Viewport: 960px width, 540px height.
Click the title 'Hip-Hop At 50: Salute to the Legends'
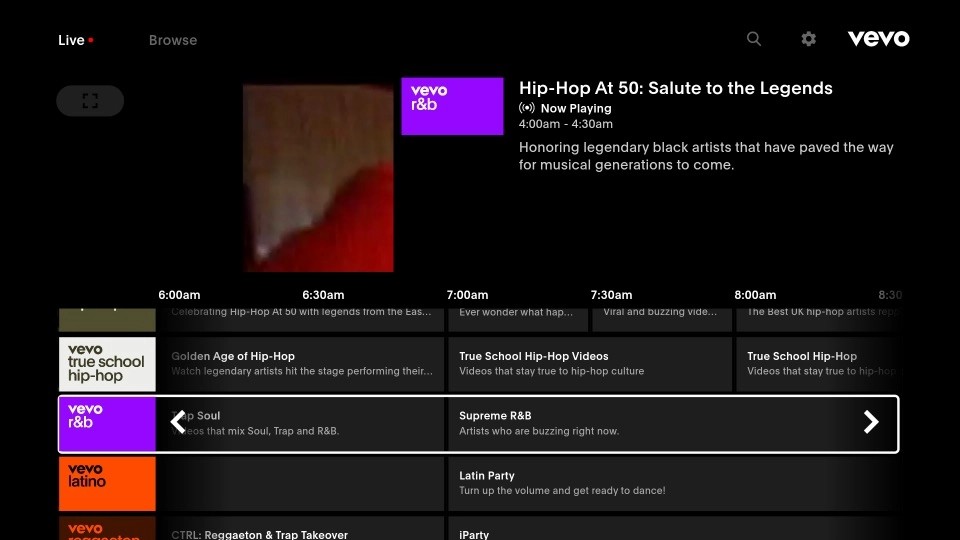pos(675,88)
